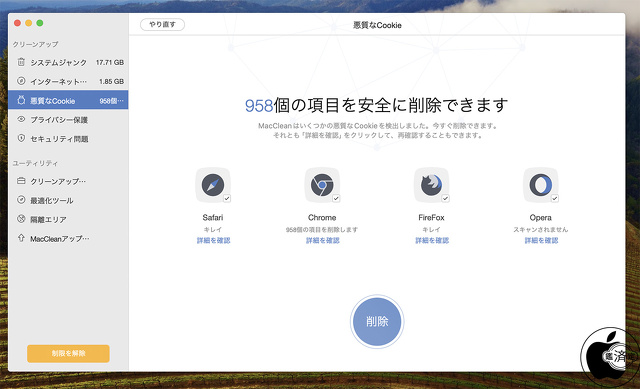
Task: Open 詳細を確認 link under Opera
Action: (x=541, y=240)
